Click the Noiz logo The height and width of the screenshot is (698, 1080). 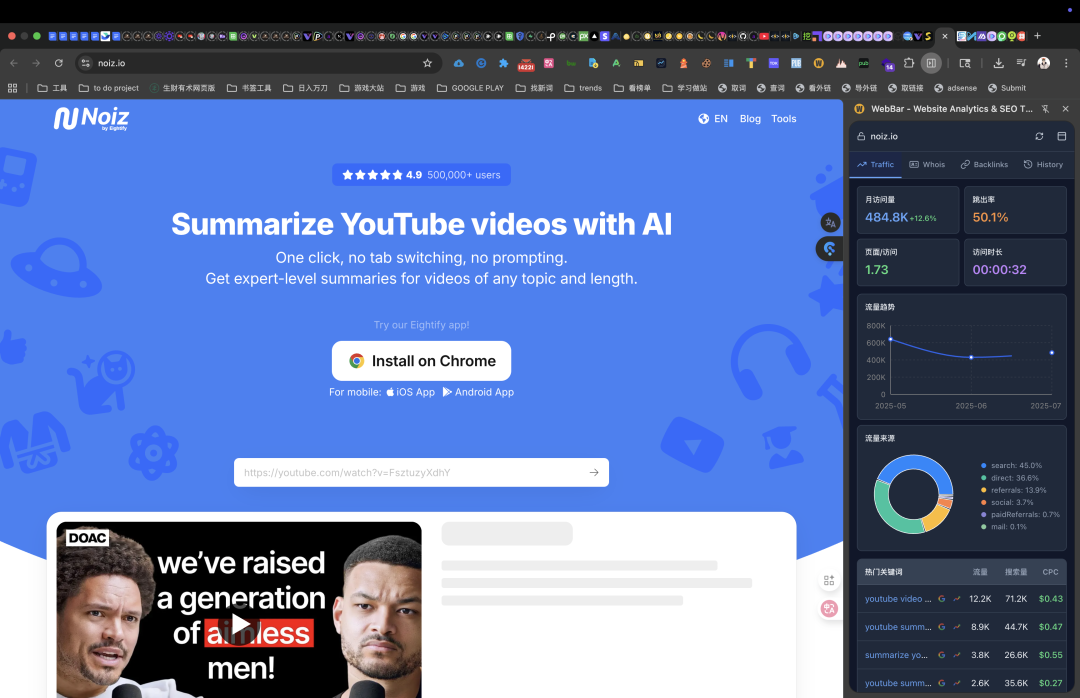[92, 119]
